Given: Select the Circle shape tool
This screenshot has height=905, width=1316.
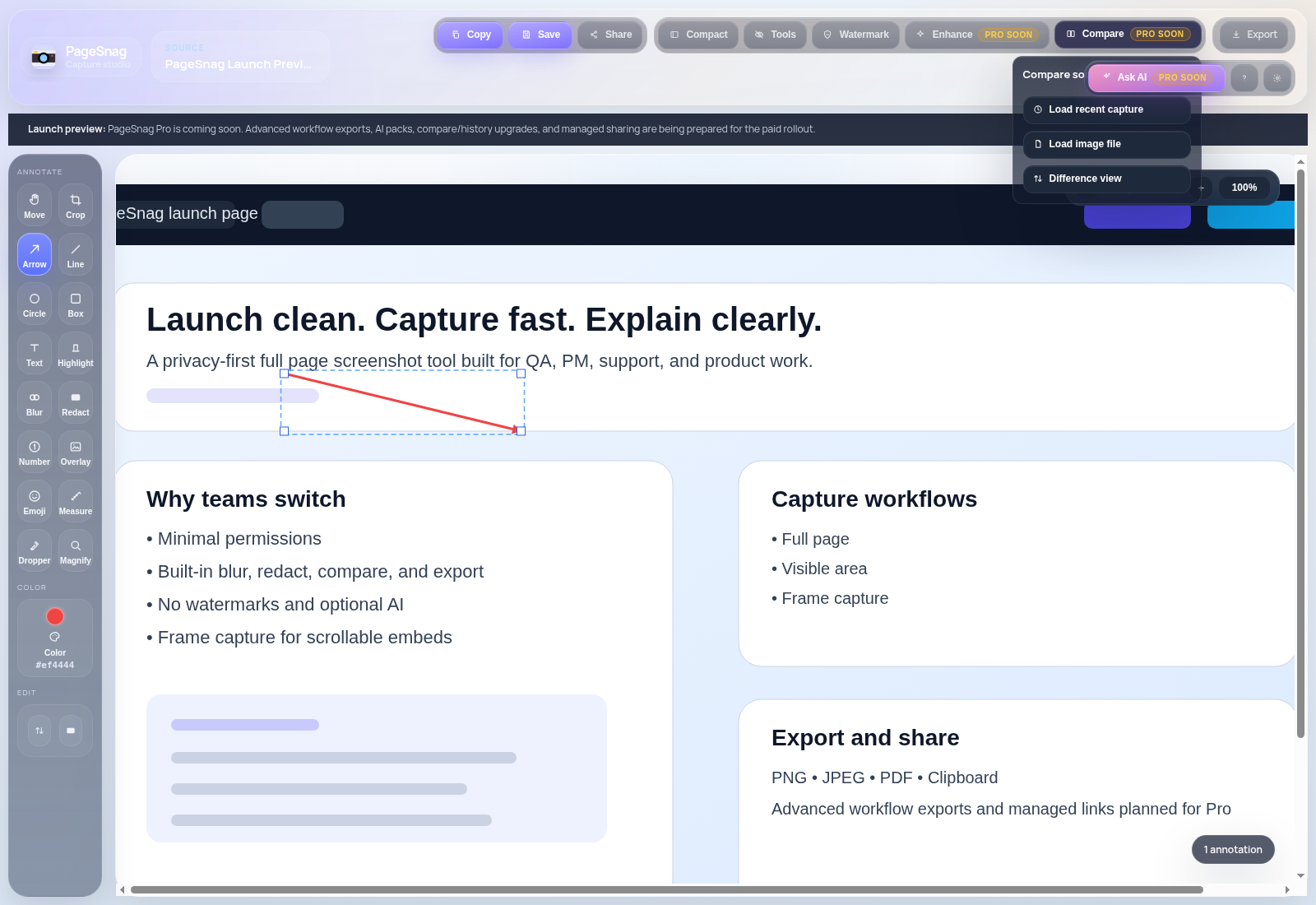Looking at the screenshot, I should pos(35,304).
